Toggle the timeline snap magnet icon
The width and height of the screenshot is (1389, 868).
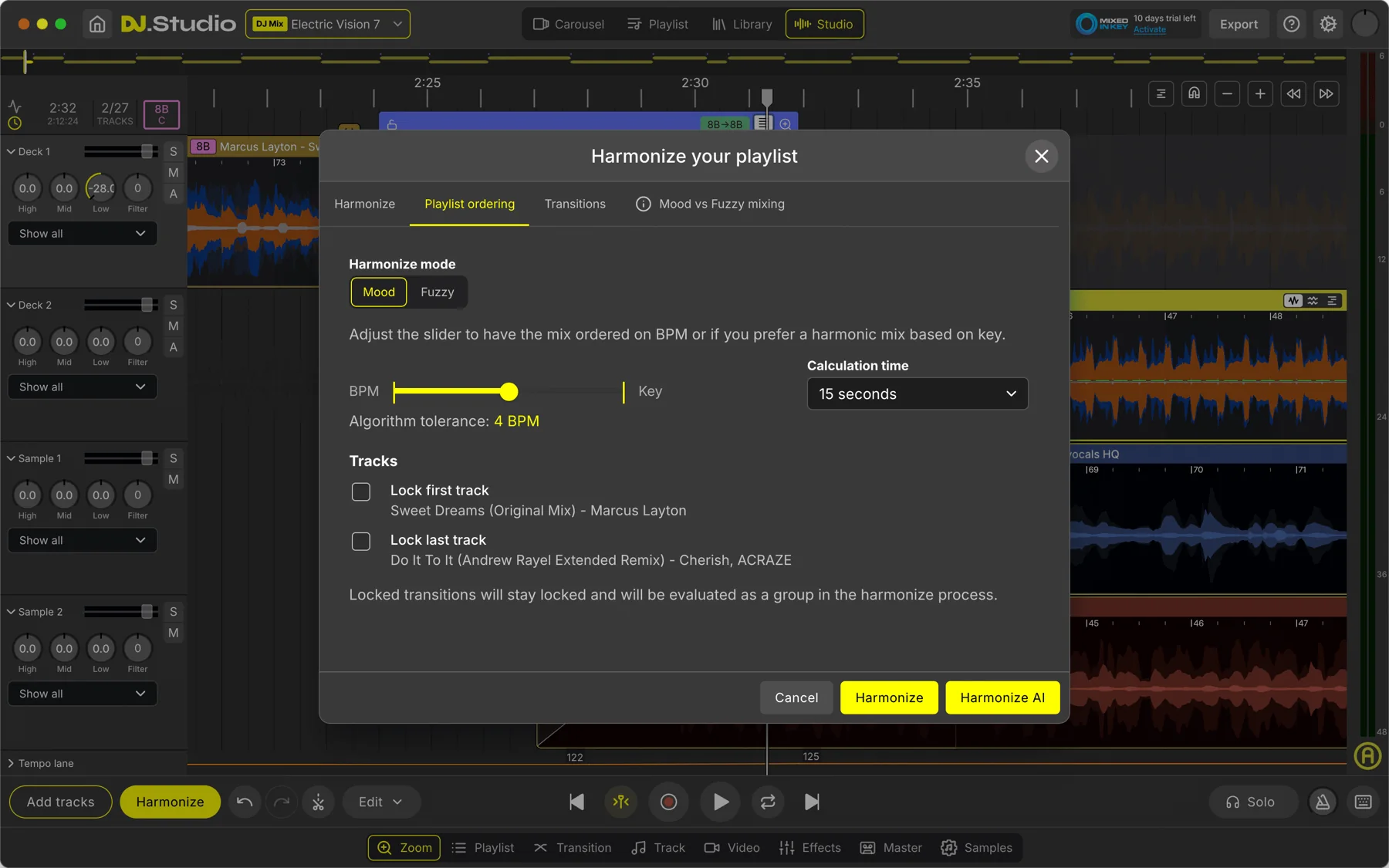pos(1194,93)
